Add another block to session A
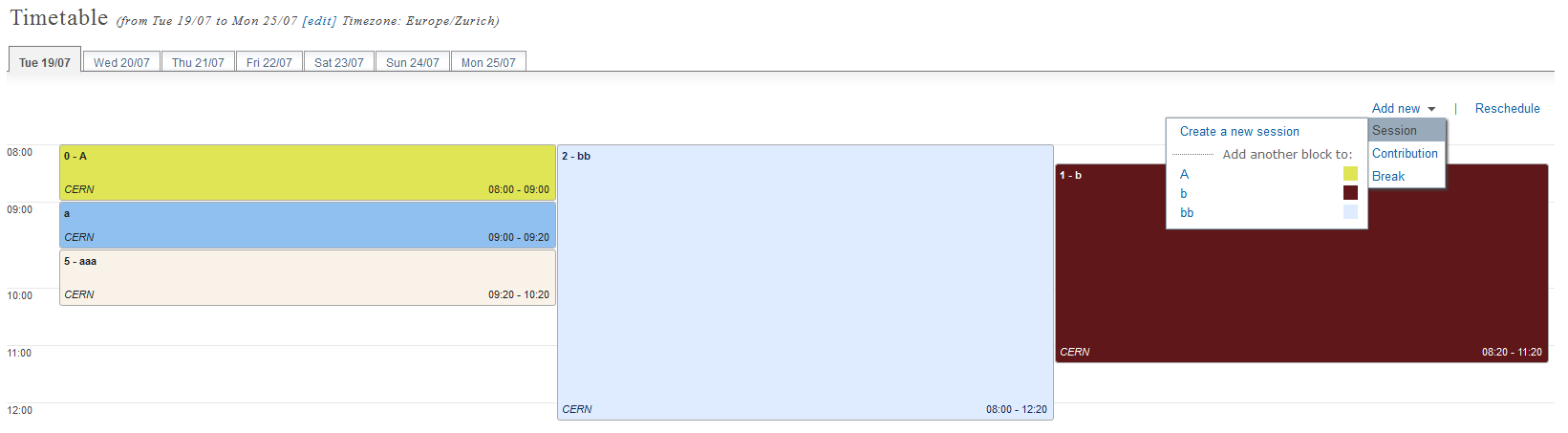Viewport: 1568px width, 433px height. 1184,174
